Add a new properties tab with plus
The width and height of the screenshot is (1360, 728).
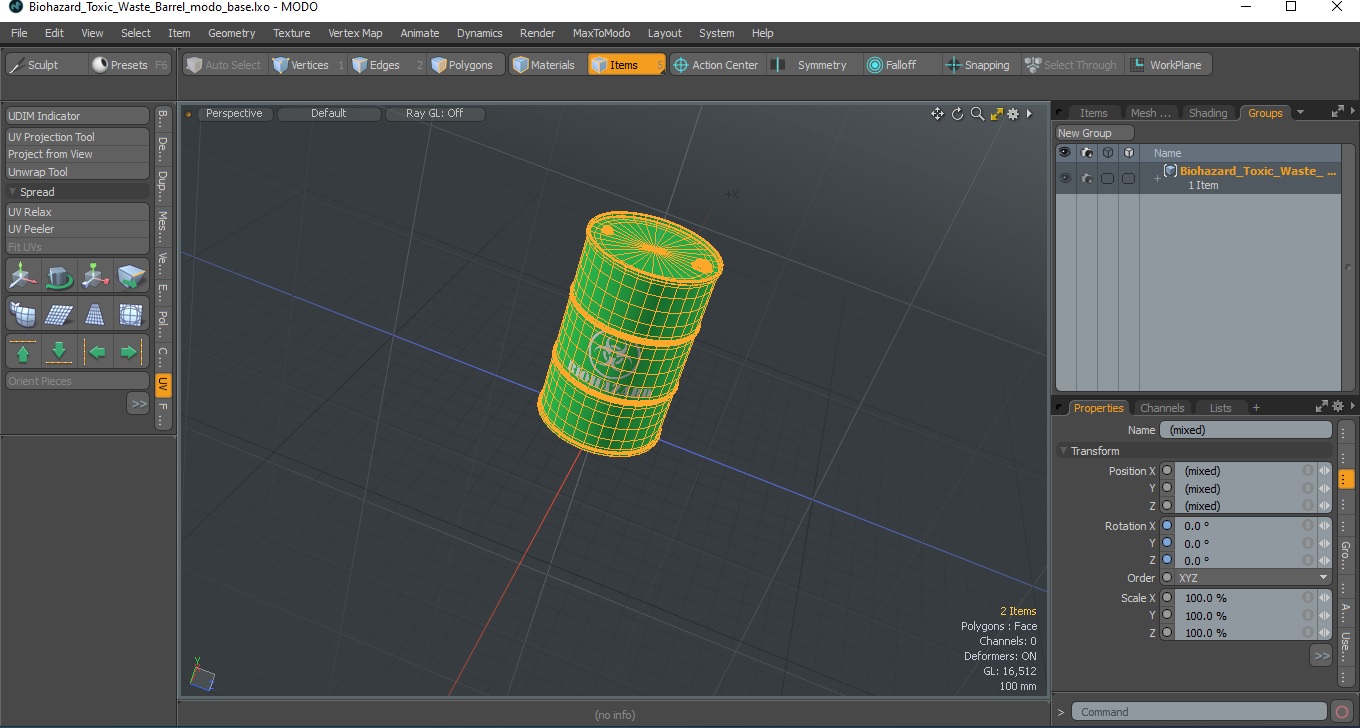coord(1256,408)
